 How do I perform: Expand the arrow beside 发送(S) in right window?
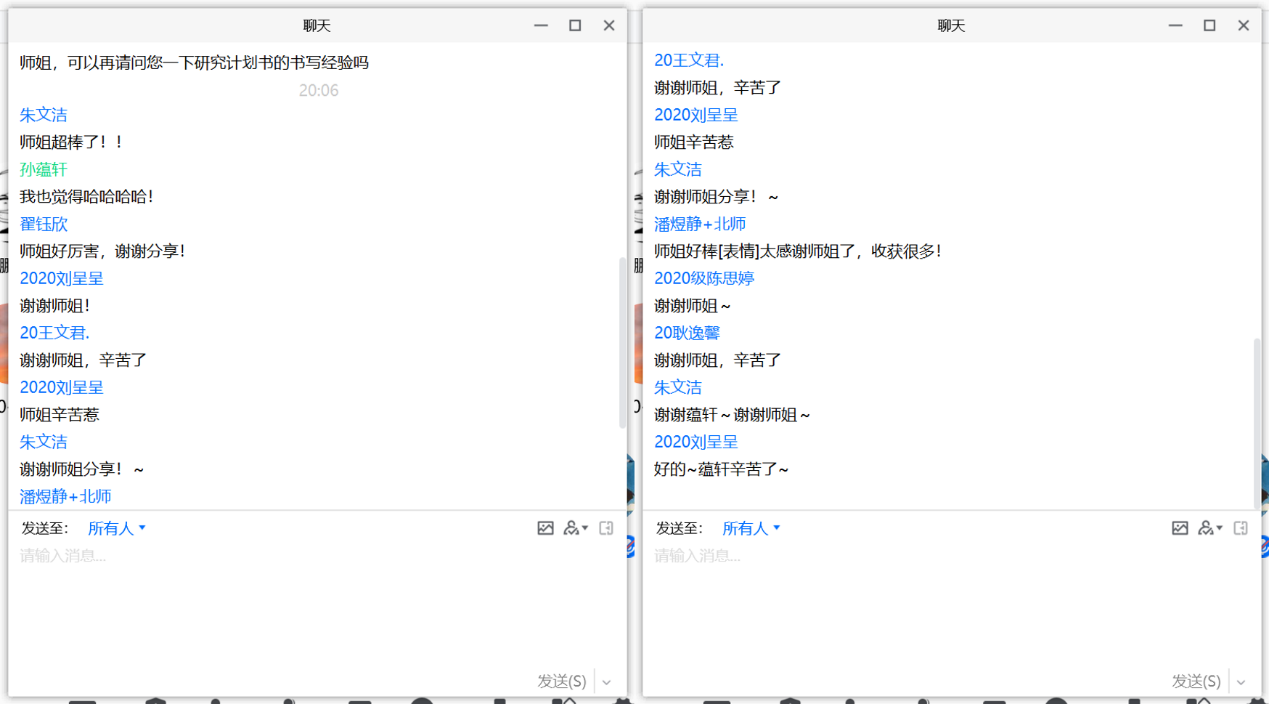coord(1241,682)
